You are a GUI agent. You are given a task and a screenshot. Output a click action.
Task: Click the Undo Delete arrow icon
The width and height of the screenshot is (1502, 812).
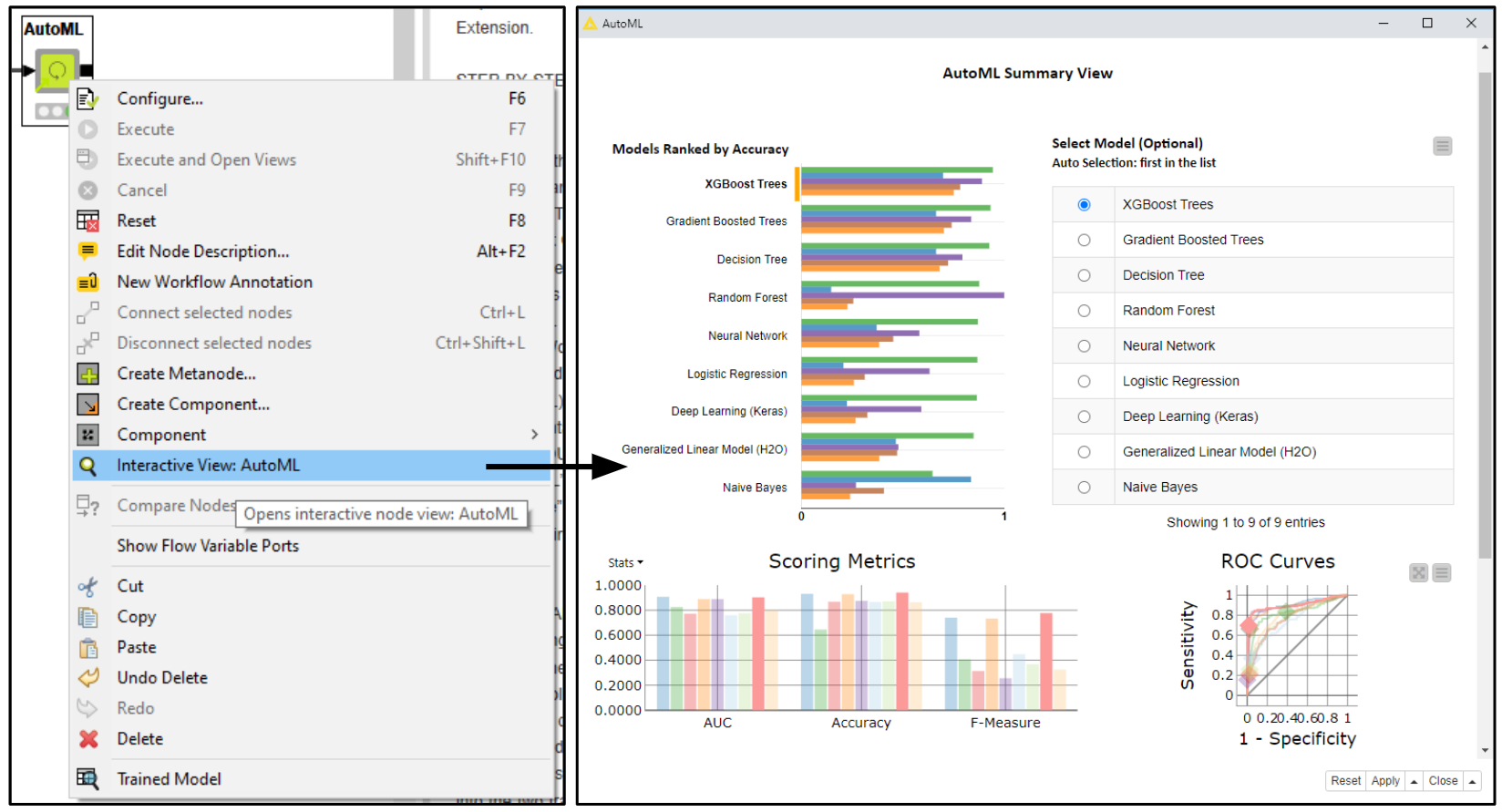[87, 678]
